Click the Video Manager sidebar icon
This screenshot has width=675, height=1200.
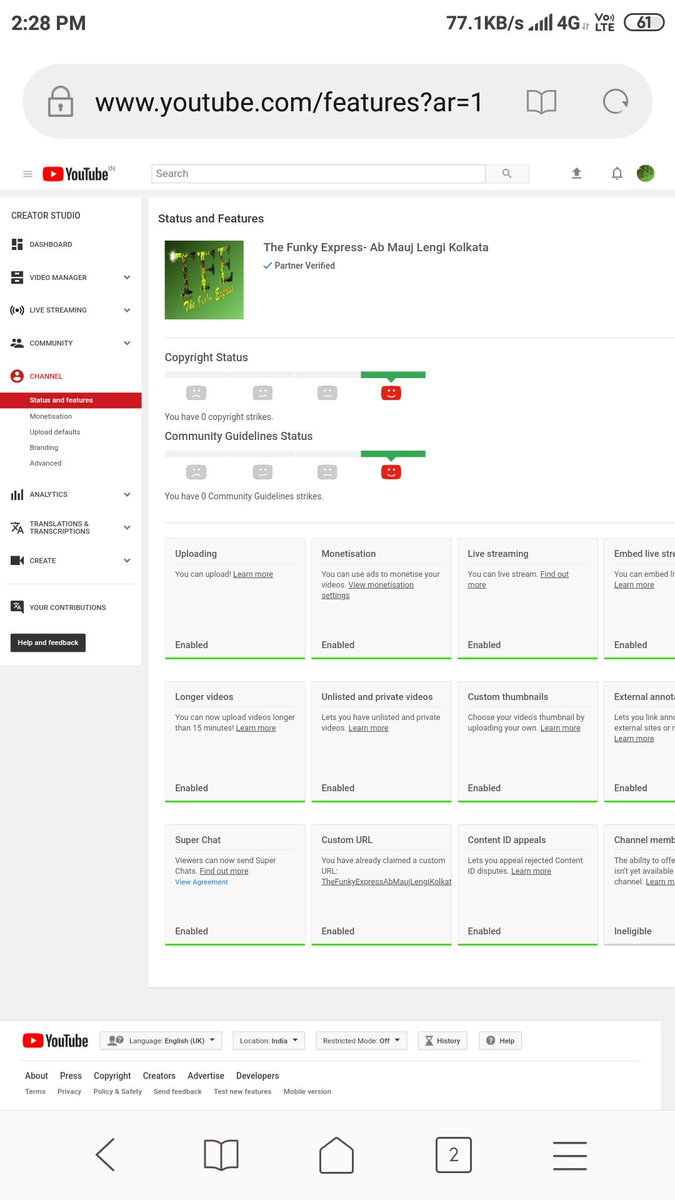coord(17,277)
